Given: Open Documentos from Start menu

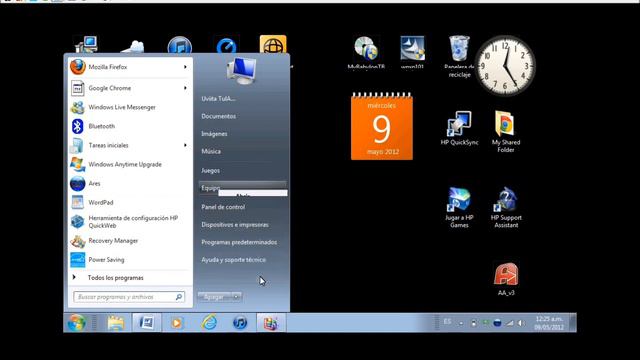Looking at the screenshot, I should coord(218,116).
